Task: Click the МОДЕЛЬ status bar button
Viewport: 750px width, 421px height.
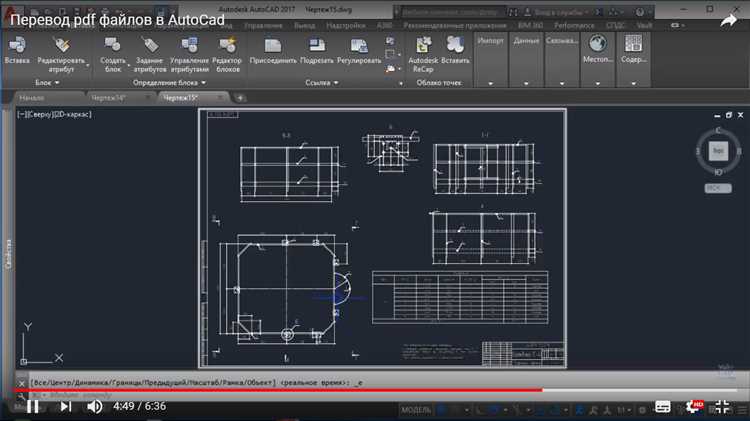Action: (x=416, y=410)
